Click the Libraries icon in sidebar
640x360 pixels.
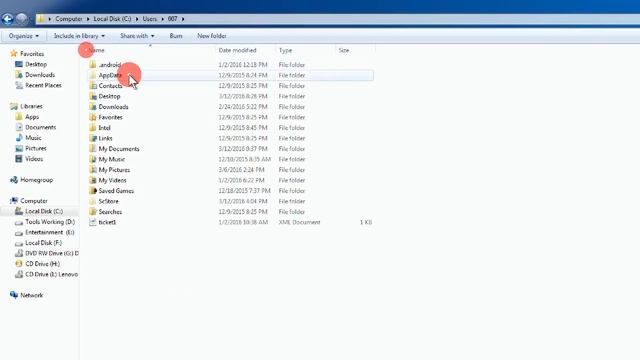click(14, 106)
